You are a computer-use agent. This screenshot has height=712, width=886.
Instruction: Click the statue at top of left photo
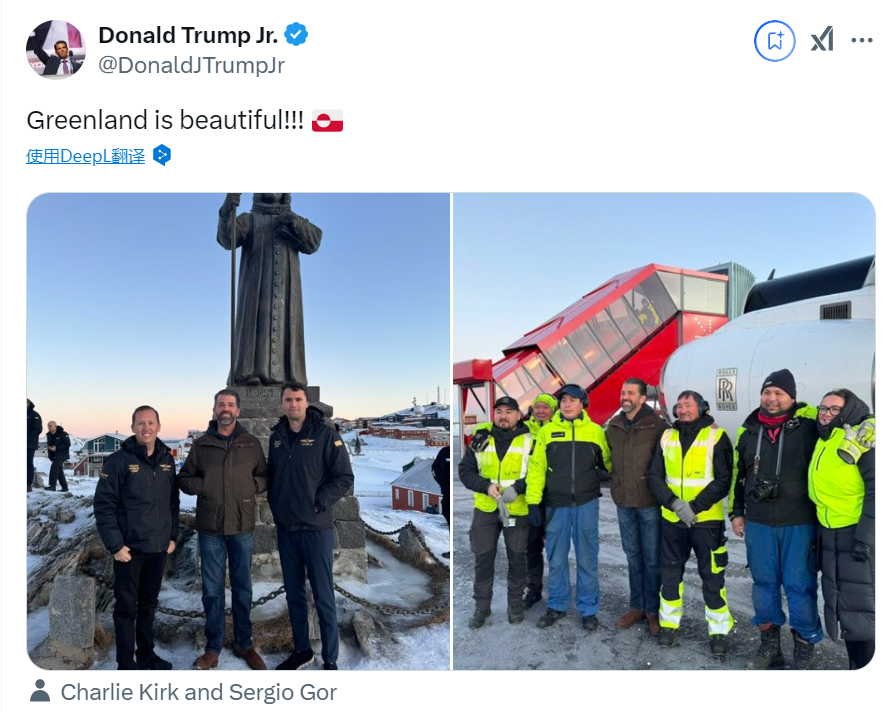[x=268, y=289]
